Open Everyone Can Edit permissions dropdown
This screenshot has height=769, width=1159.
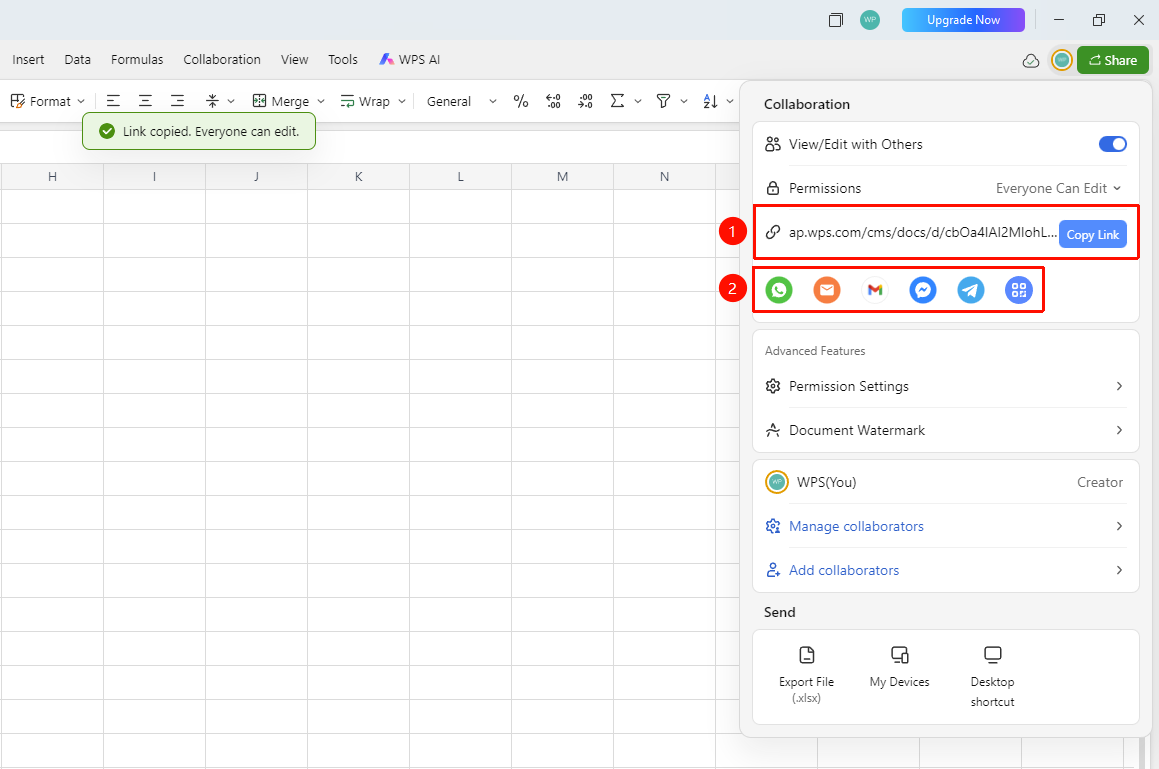tap(1058, 189)
